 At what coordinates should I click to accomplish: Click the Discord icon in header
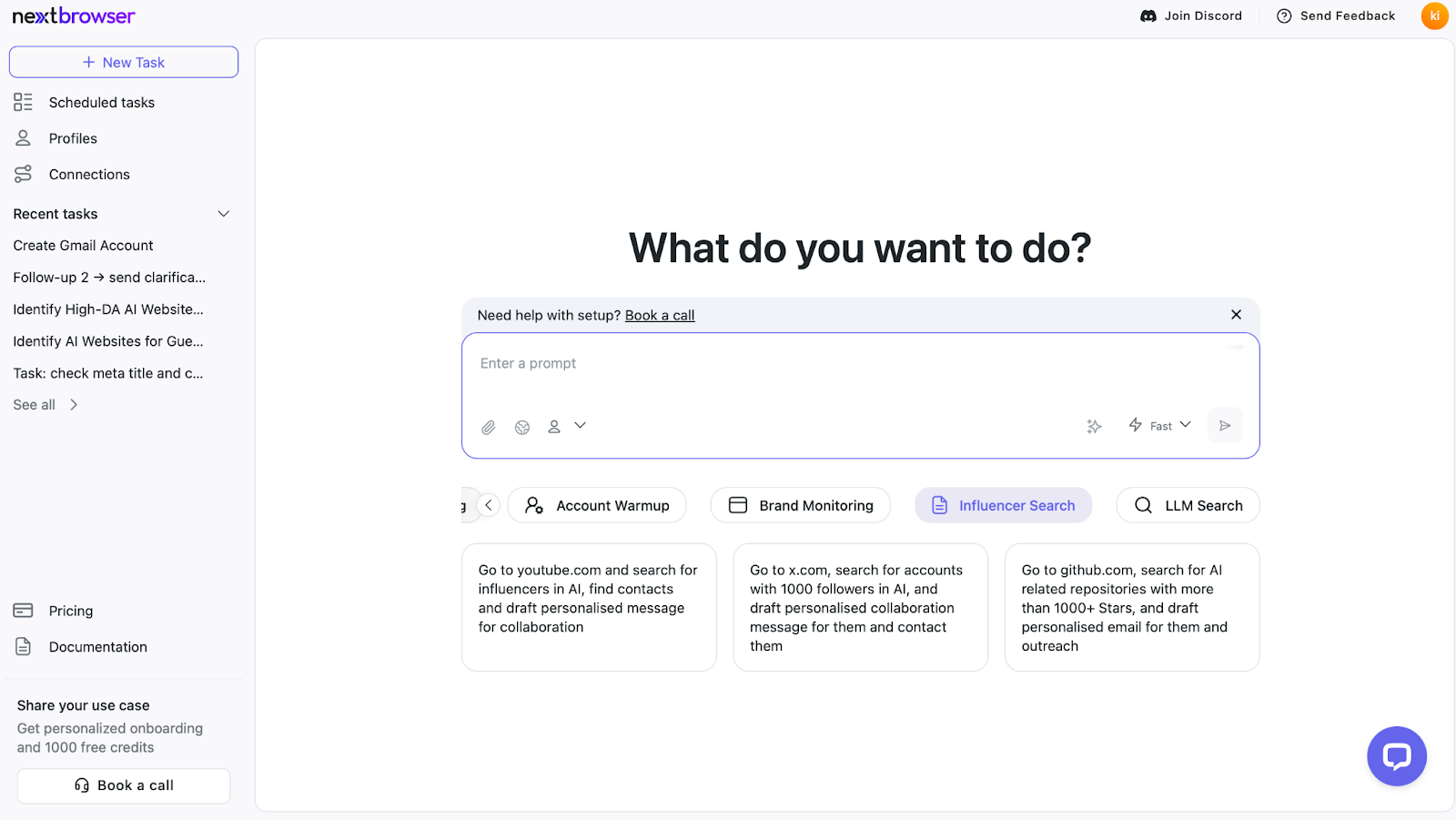pos(1148,15)
